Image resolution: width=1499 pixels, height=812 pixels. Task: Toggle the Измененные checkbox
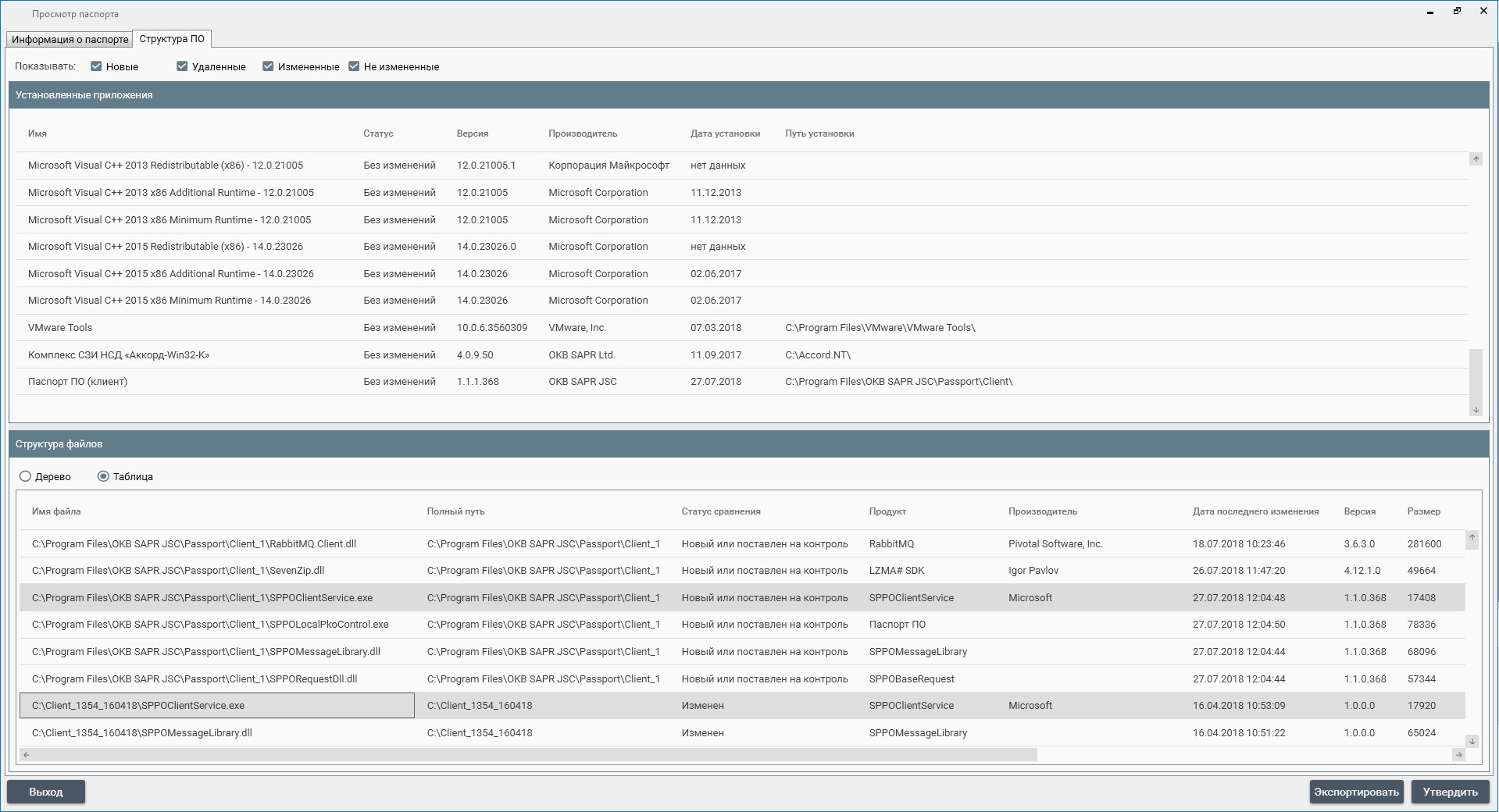click(268, 66)
